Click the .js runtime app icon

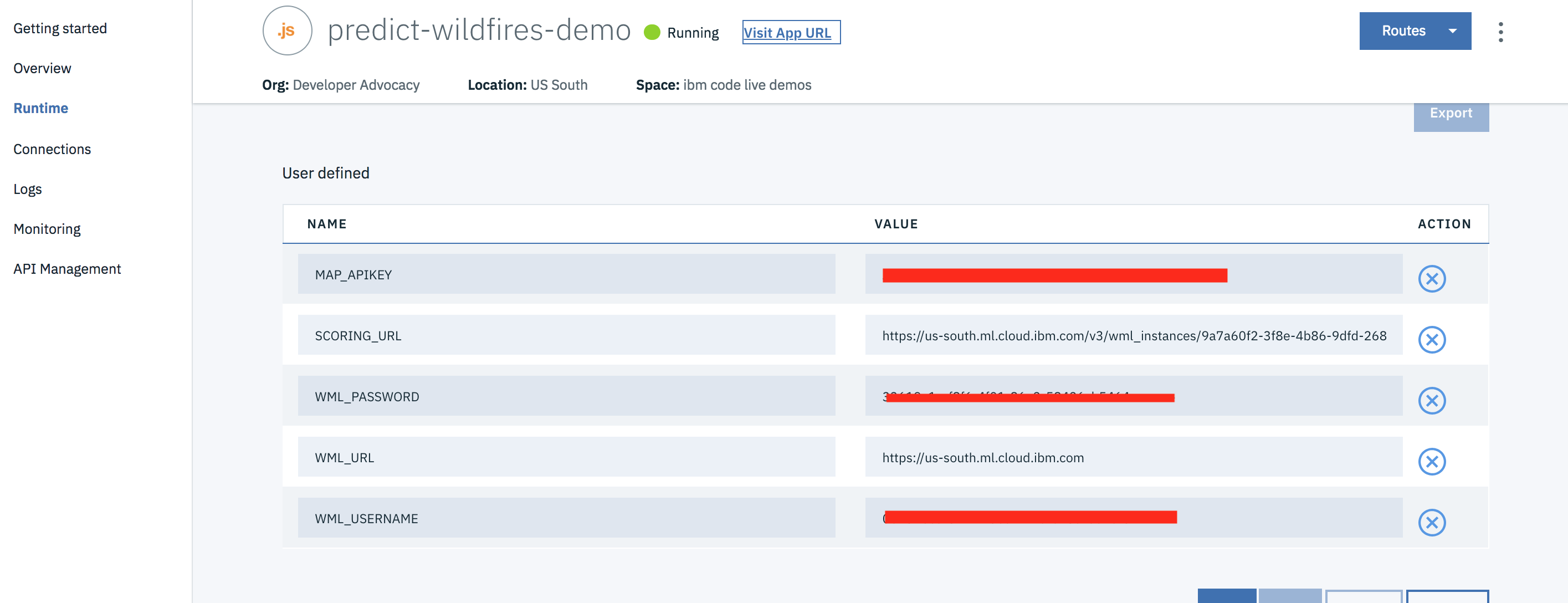click(x=286, y=30)
